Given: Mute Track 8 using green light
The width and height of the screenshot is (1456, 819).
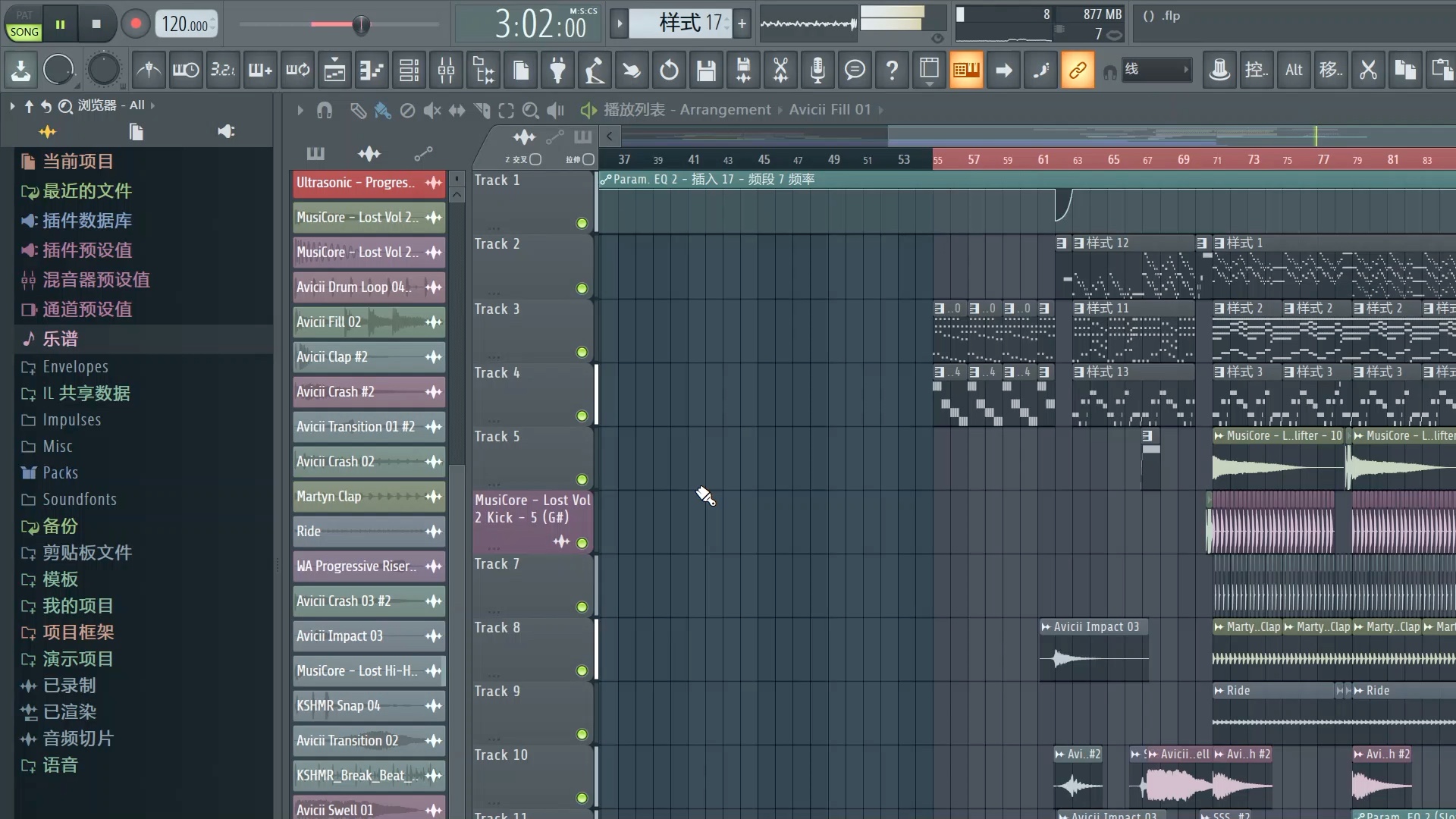Looking at the screenshot, I should pos(582,671).
